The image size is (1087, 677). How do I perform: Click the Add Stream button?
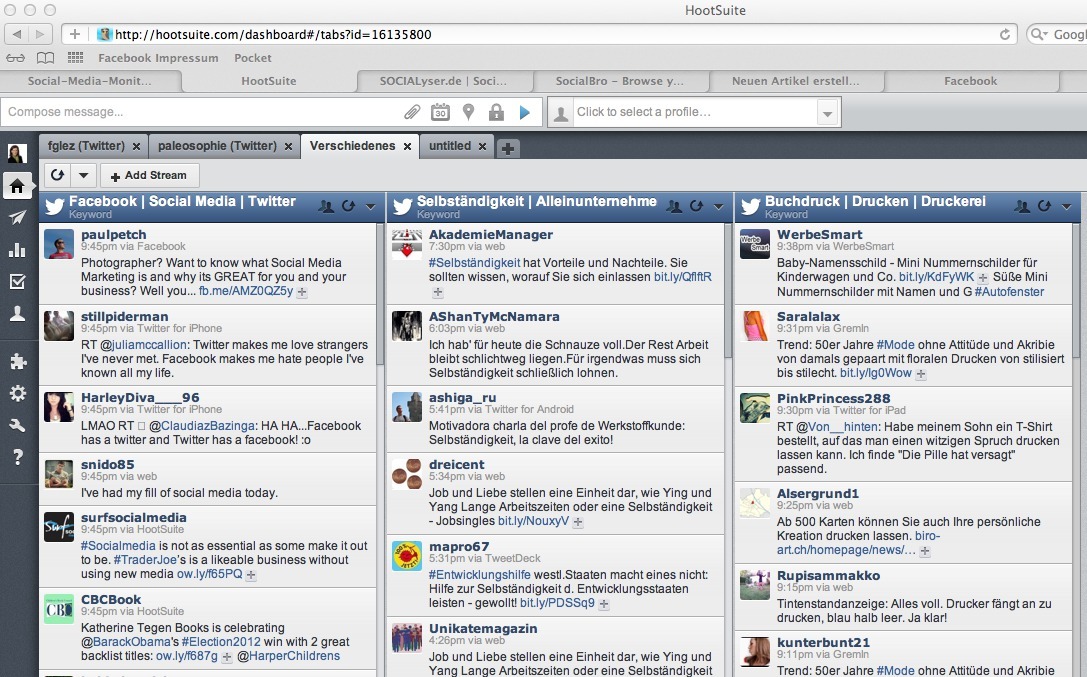click(x=149, y=176)
